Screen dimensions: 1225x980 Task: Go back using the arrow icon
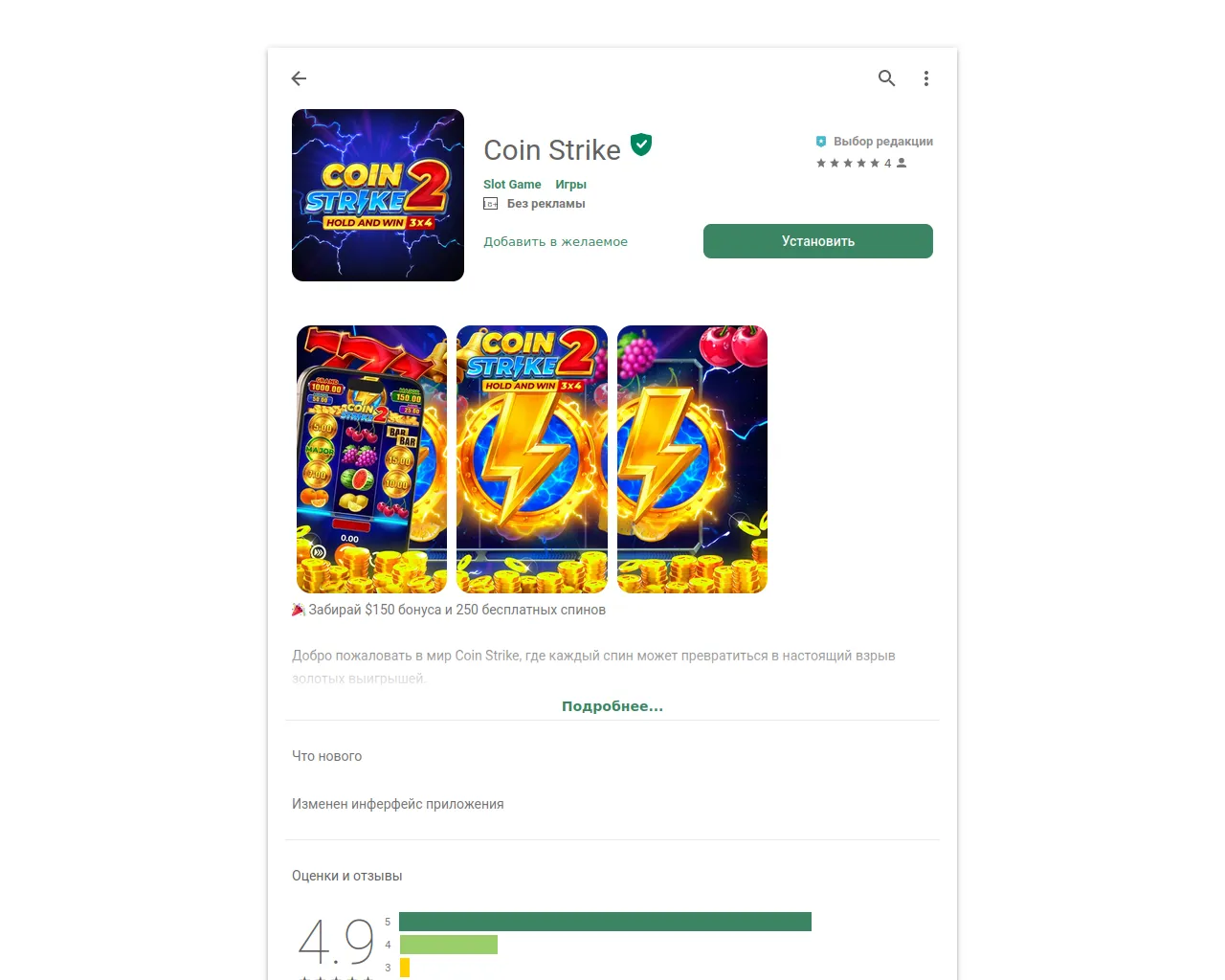pyautogui.click(x=299, y=78)
